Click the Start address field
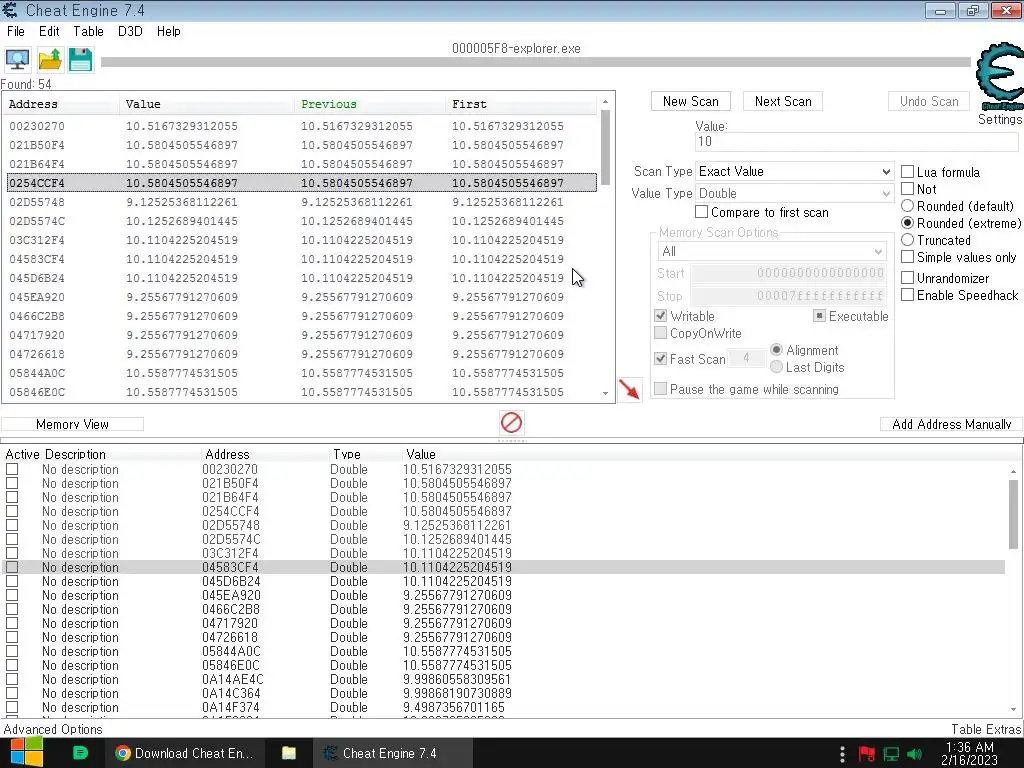The width and height of the screenshot is (1024, 768). click(788, 273)
